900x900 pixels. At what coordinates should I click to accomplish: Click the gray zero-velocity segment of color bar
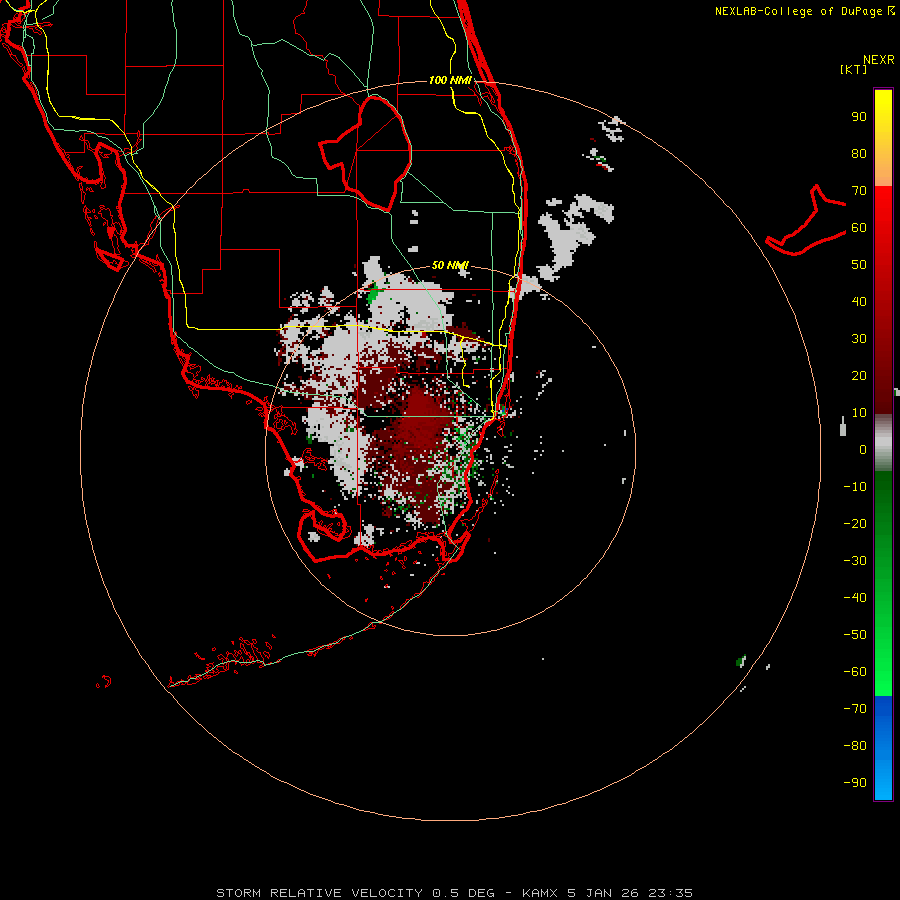[883, 443]
